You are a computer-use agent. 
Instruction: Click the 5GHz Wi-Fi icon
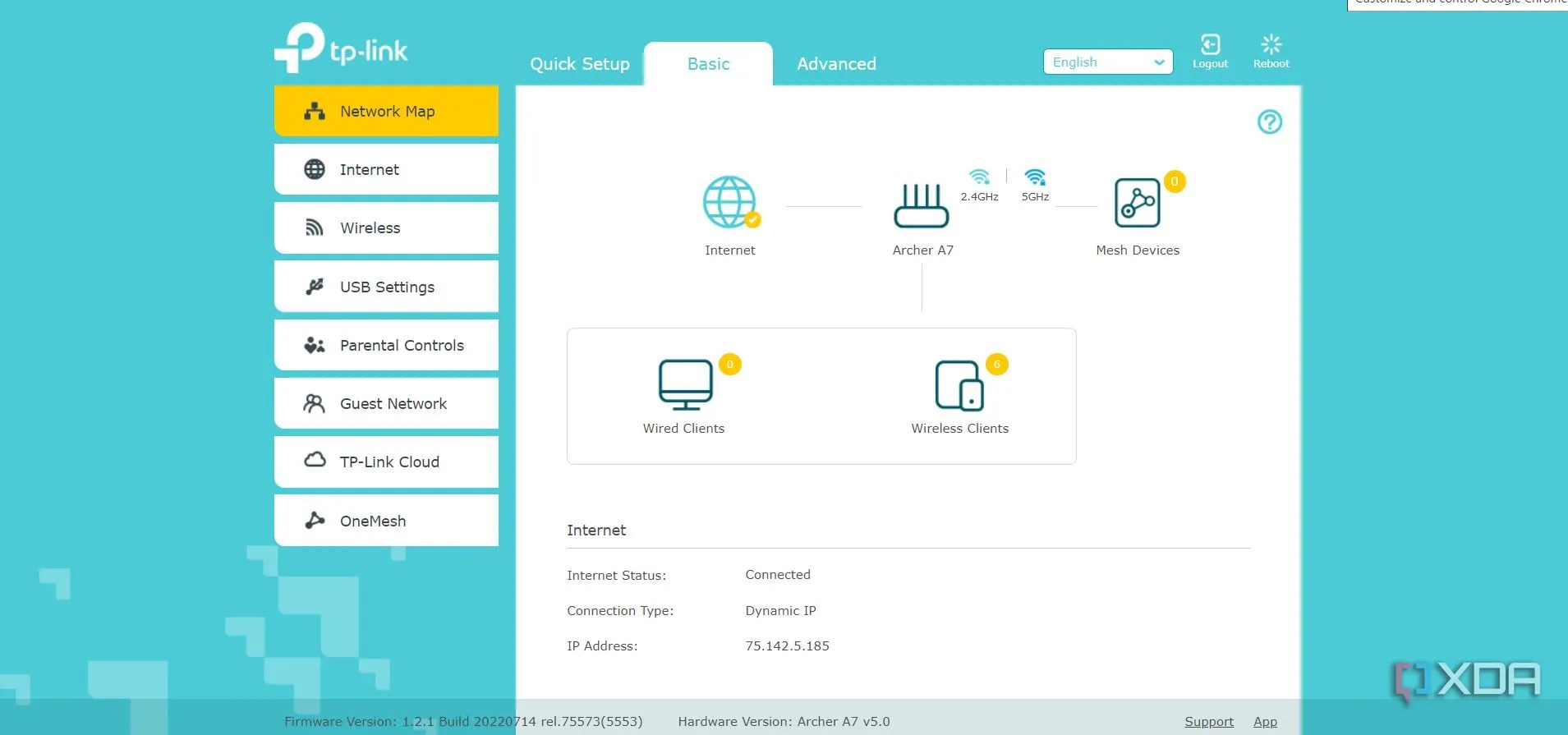1035,177
